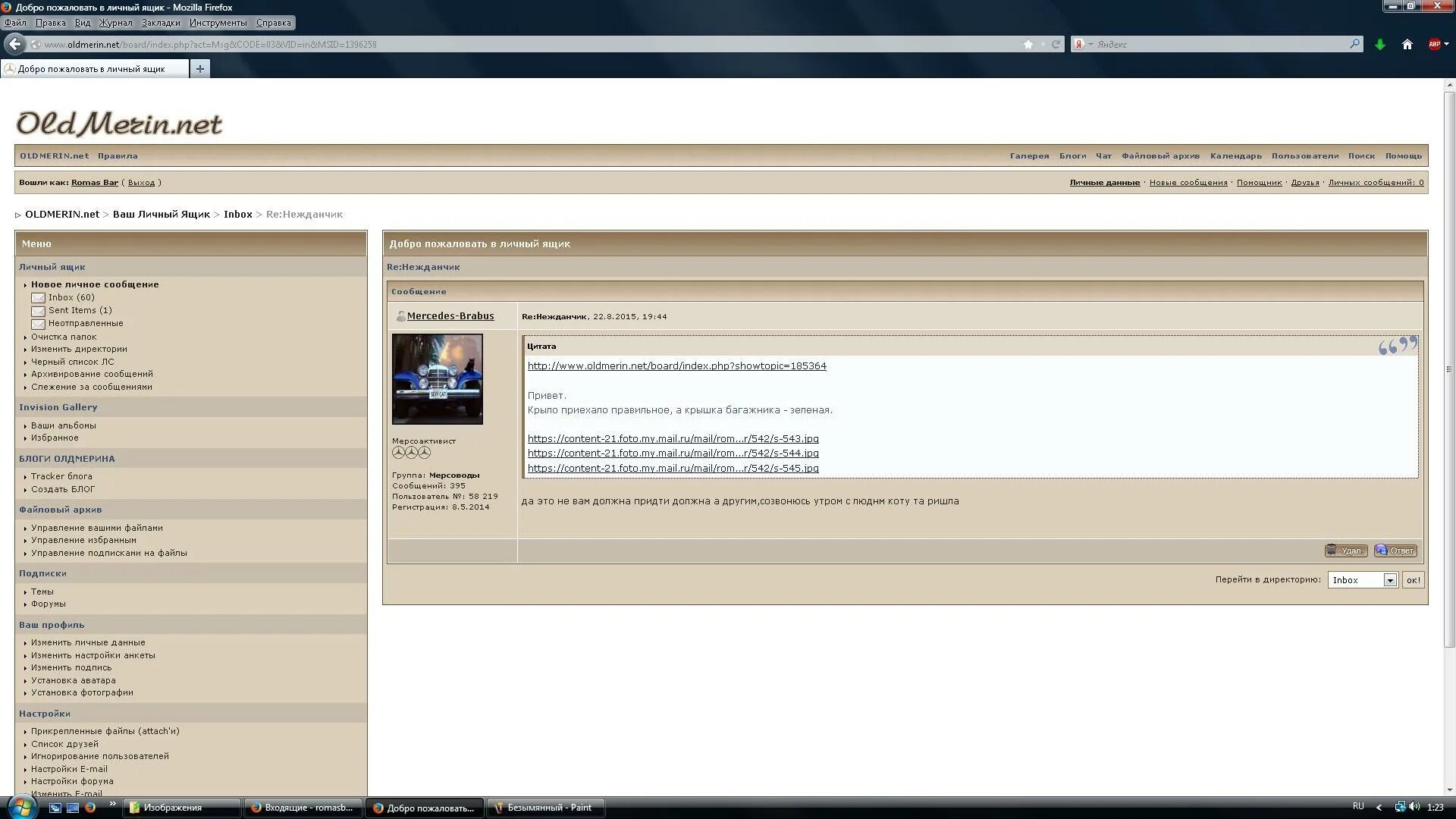Open the Закладки menu
The width and height of the screenshot is (1456, 819).
161,23
